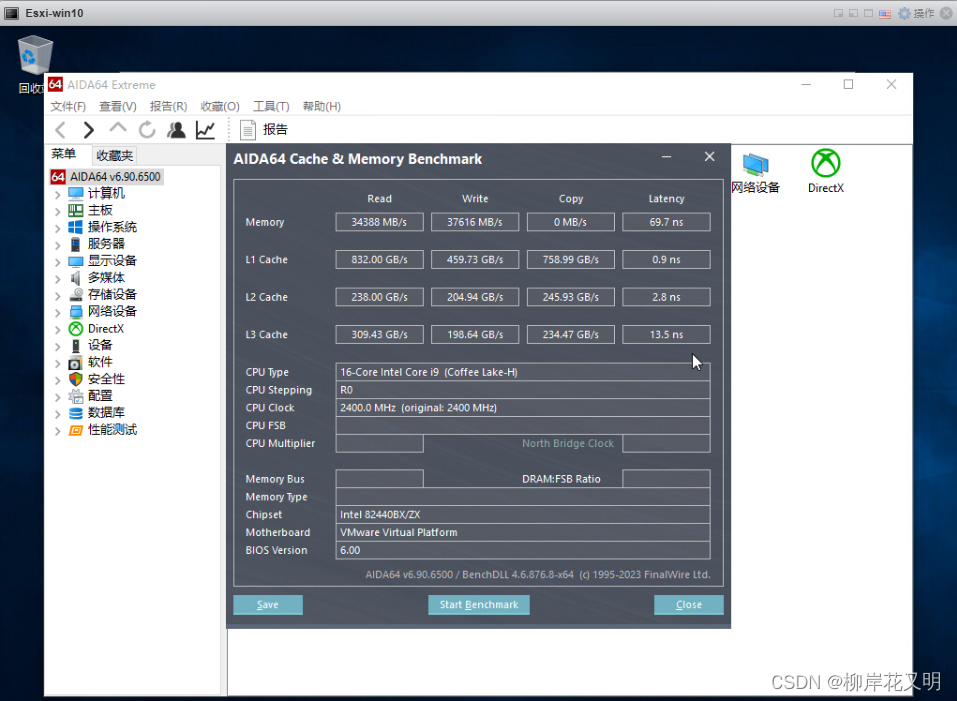
Task: Click L3 Cache Latency value 13.5 ns
Action: (x=666, y=334)
